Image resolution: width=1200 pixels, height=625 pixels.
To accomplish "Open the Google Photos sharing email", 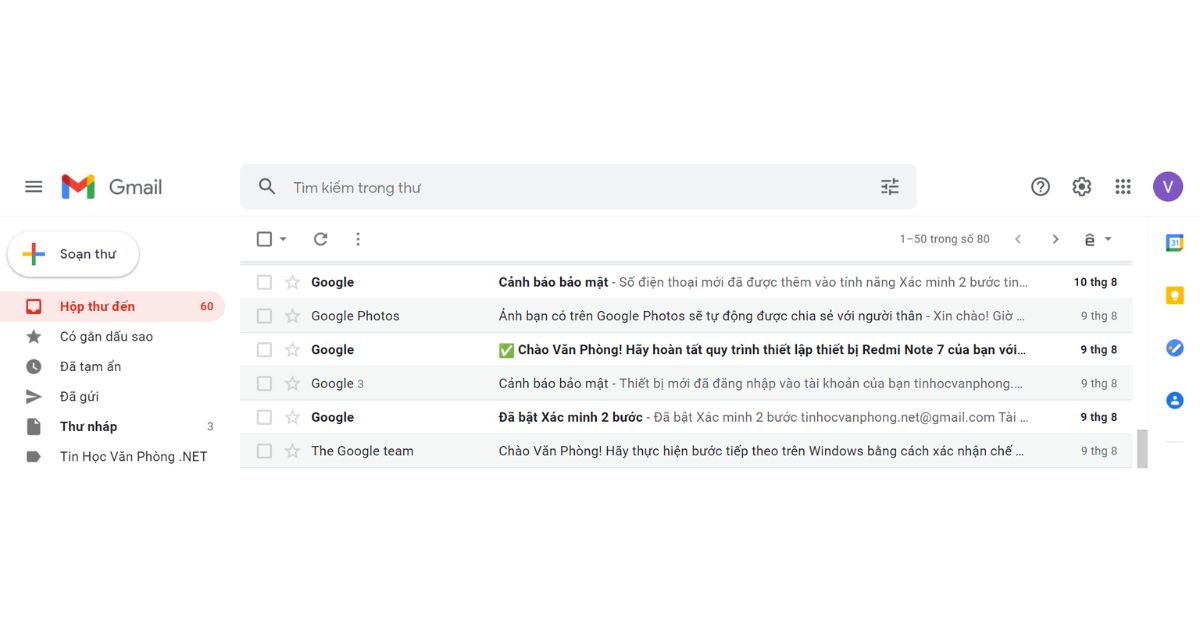I will [686, 316].
